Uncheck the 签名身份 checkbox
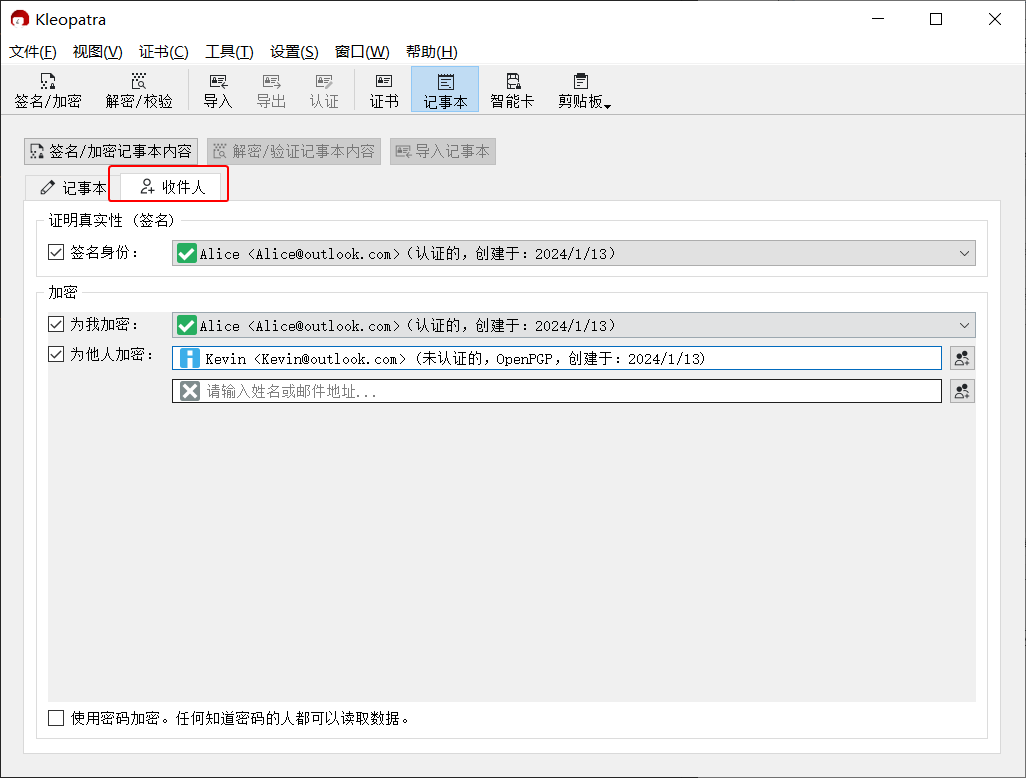The image size is (1026, 778). 56,252
